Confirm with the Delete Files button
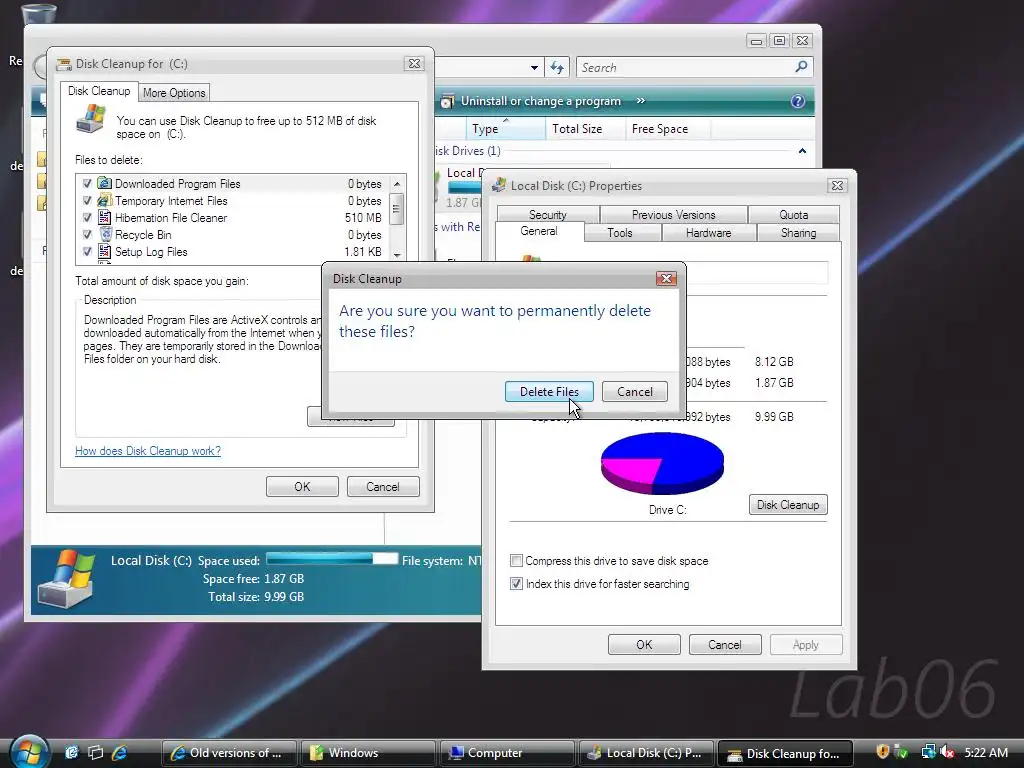Image resolution: width=1024 pixels, height=768 pixels. 549,391
